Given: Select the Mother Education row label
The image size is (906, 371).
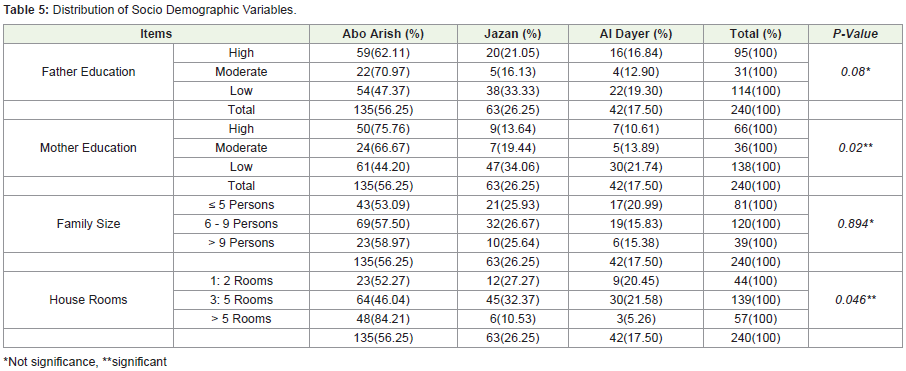Looking at the screenshot, I should tap(88, 147).
